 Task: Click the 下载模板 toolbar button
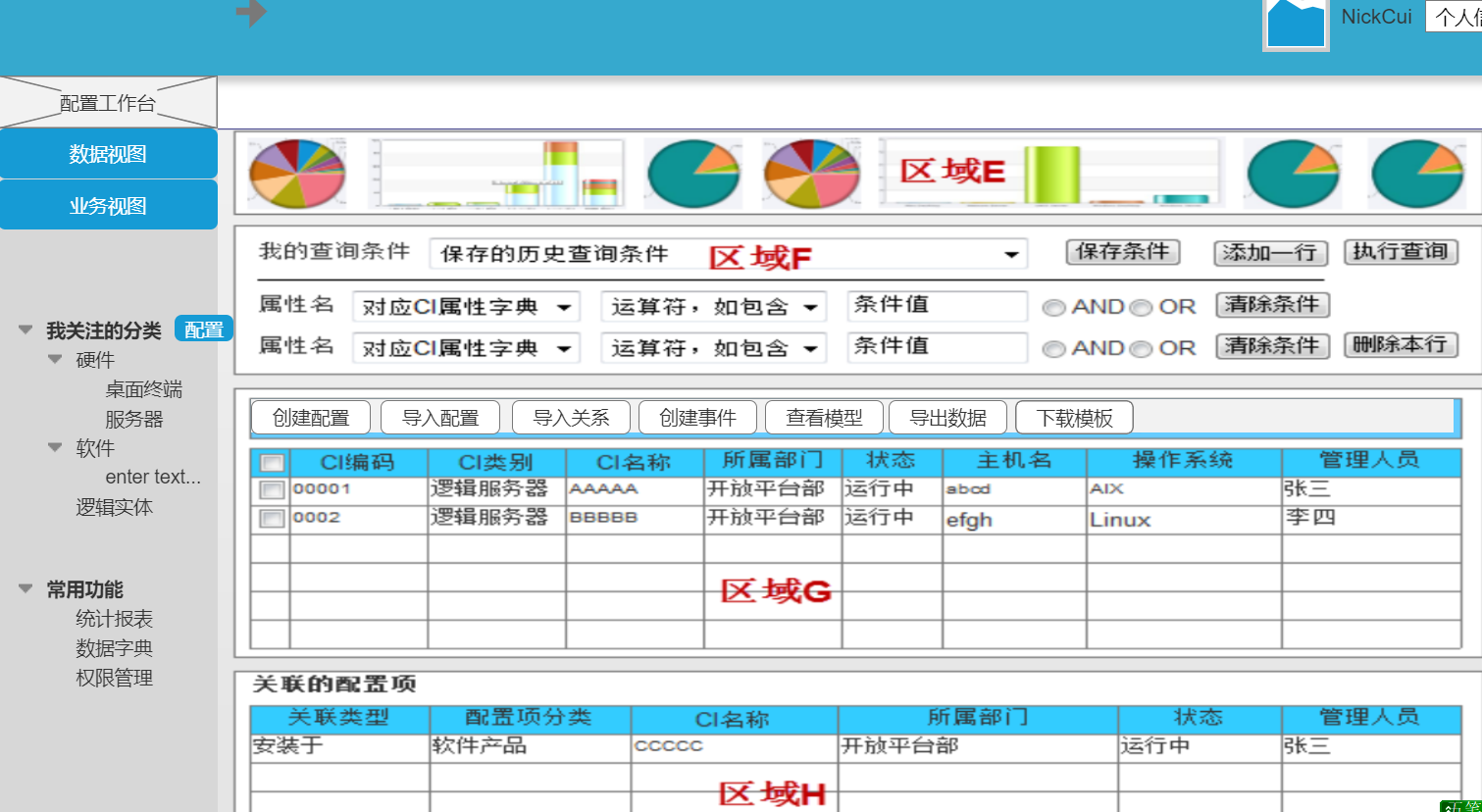tap(1075, 418)
